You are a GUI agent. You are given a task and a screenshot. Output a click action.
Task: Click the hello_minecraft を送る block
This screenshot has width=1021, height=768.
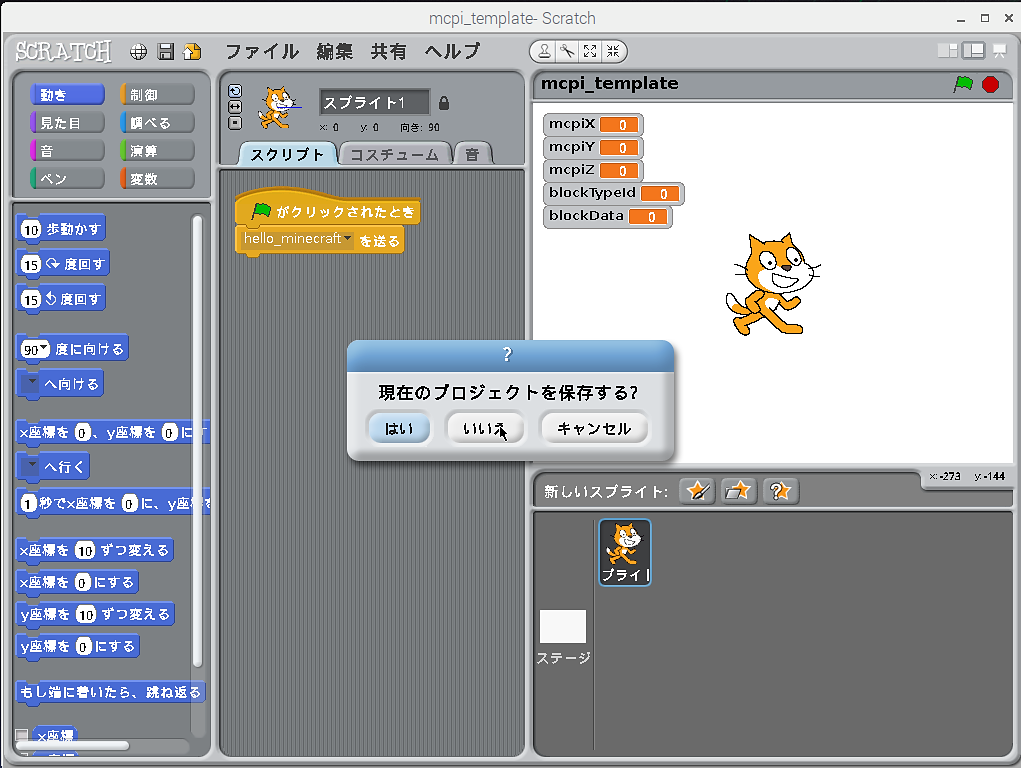point(320,240)
